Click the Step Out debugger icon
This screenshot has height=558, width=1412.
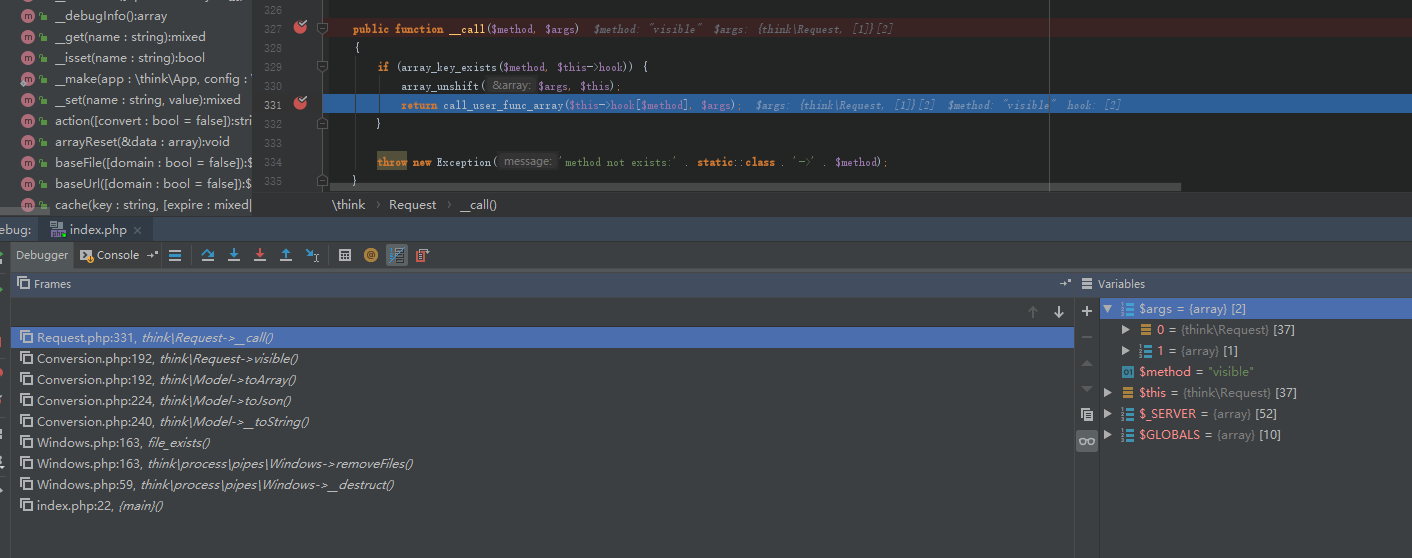pyautogui.click(x=286, y=255)
